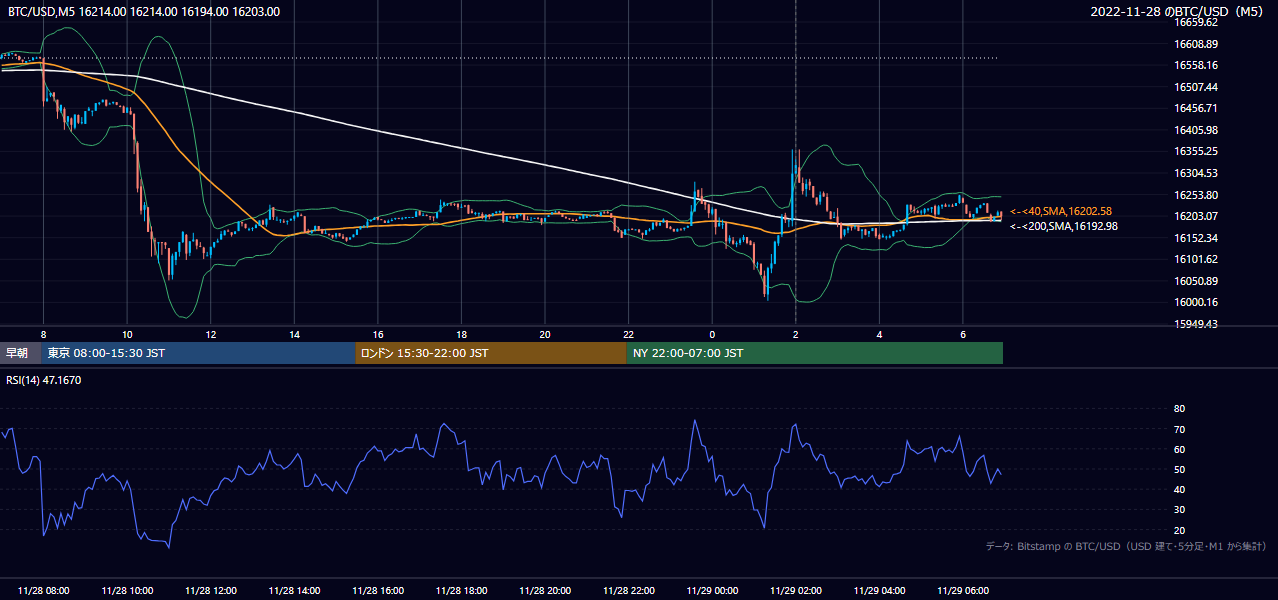Click price axis value 16000.16
This screenshot has height=600, width=1278.
click(x=1198, y=302)
